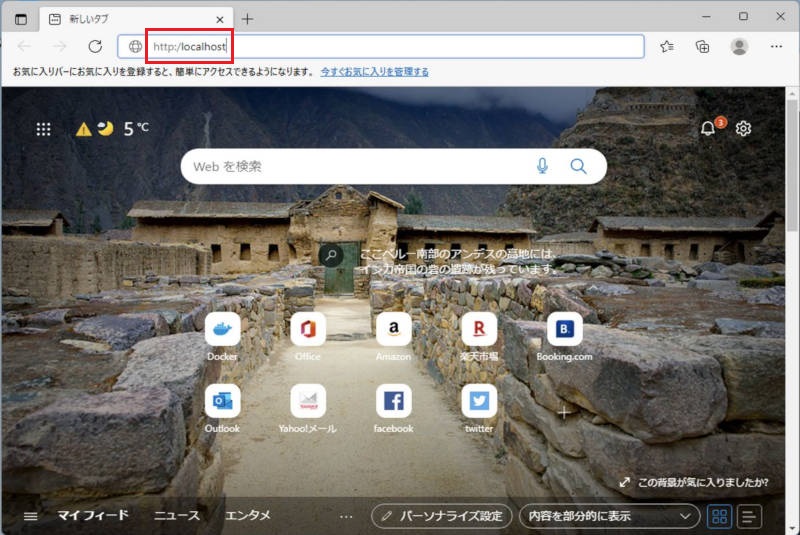
Task: Open page settings gear icon
Action: pyautogui.click(x=743, y=128)
